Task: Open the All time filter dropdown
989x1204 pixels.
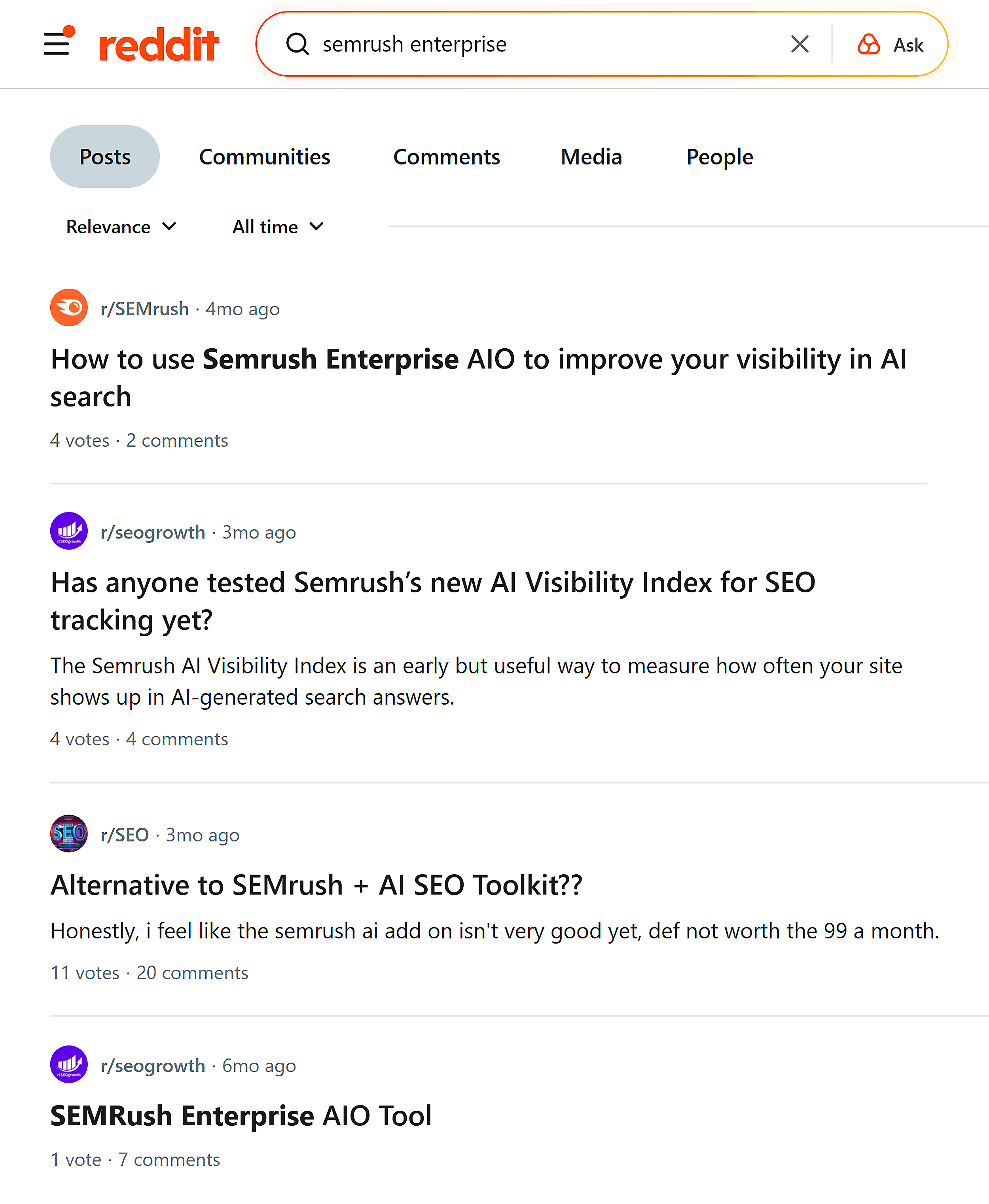Action: click(278, 227)
